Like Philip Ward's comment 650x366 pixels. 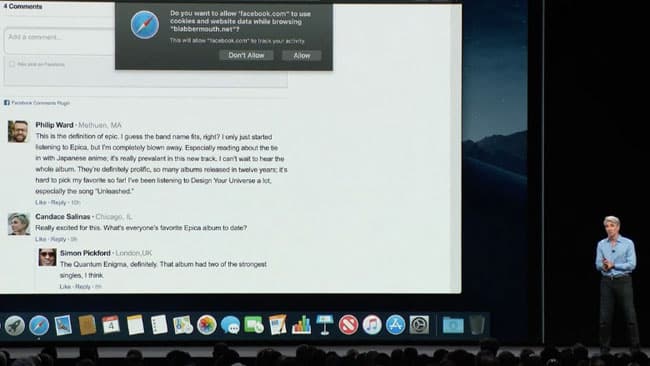pos(41,202)
